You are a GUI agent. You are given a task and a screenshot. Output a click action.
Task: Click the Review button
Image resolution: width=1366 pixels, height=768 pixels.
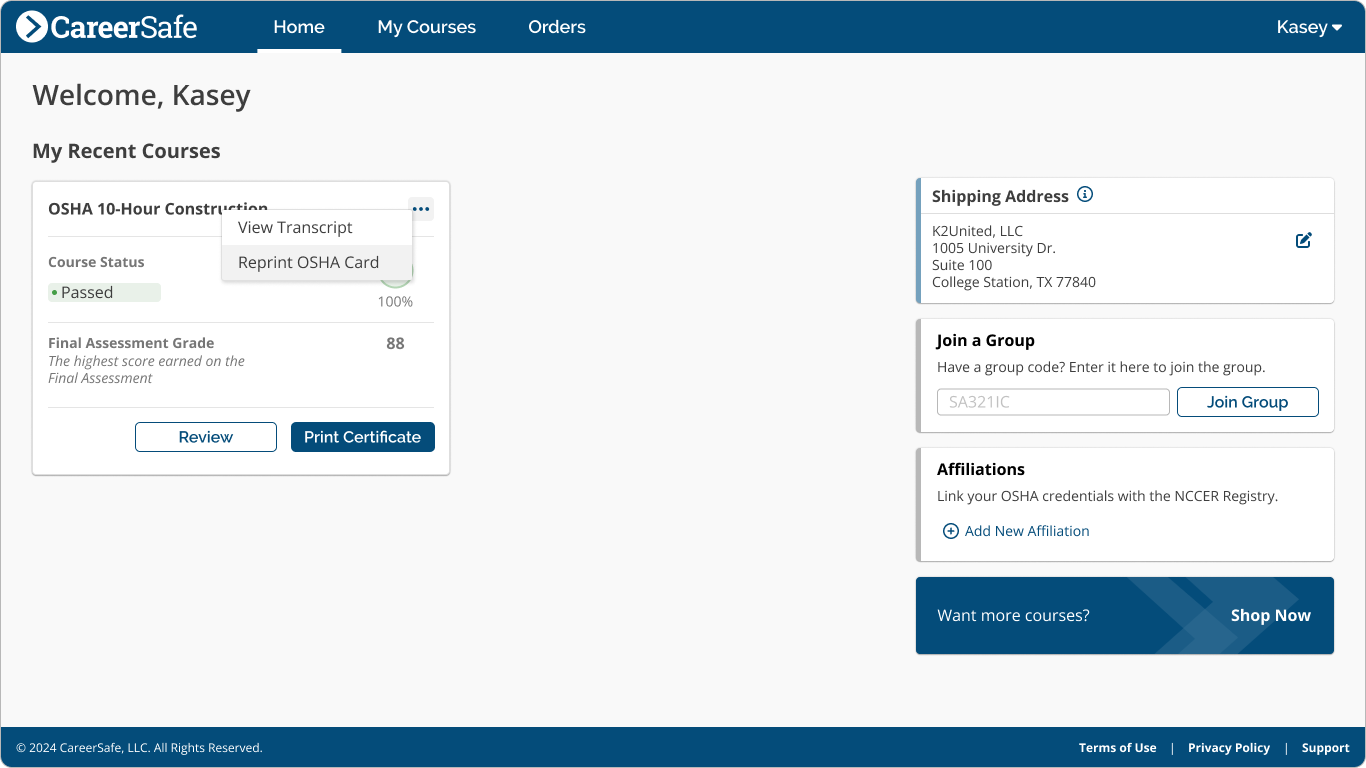[205, 437]
